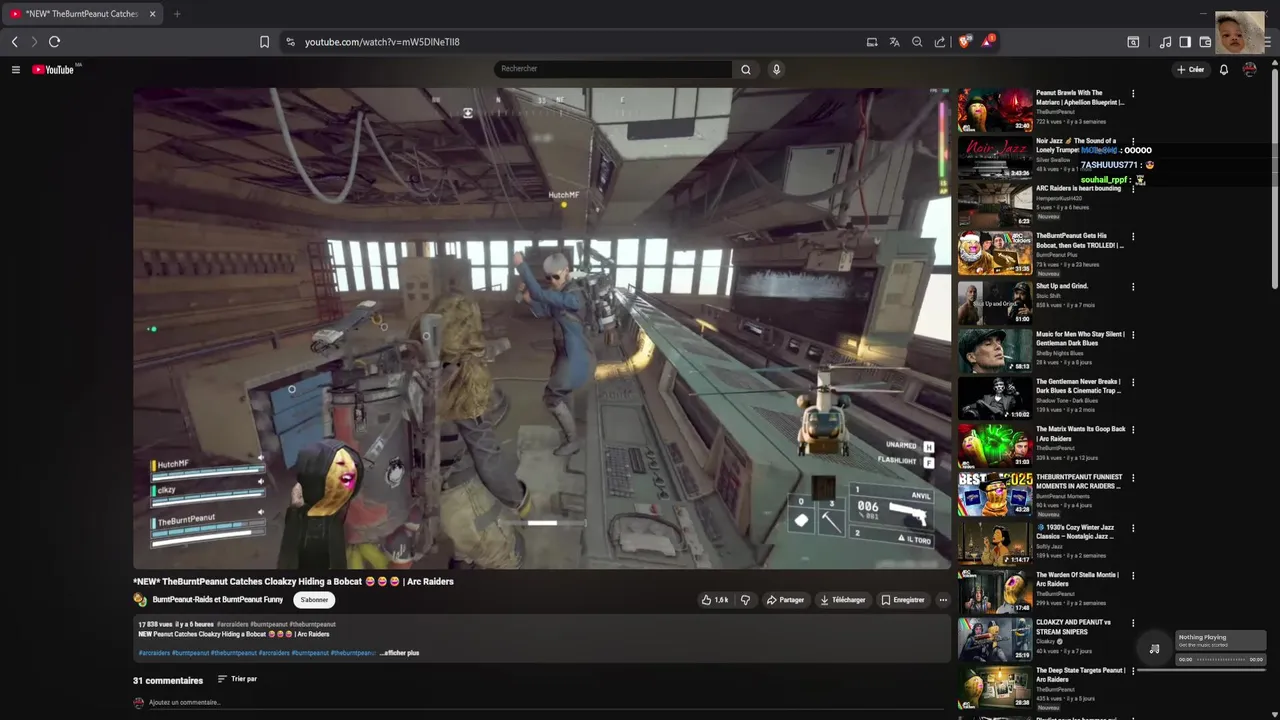
Task: Click the S'abonner subscribe button
Action: pos(314,600)
